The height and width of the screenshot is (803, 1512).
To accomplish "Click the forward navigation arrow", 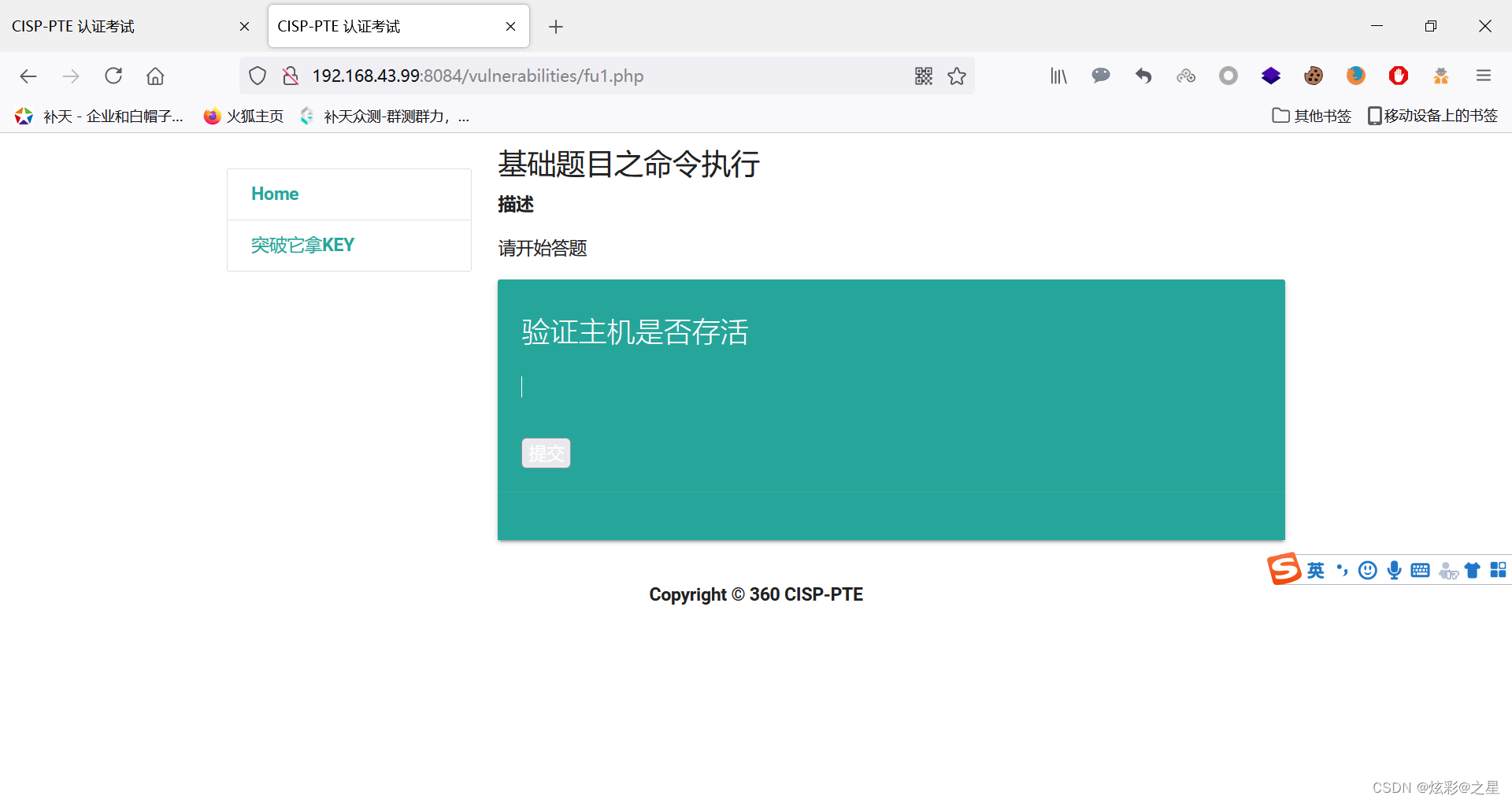I will point(71,76).
